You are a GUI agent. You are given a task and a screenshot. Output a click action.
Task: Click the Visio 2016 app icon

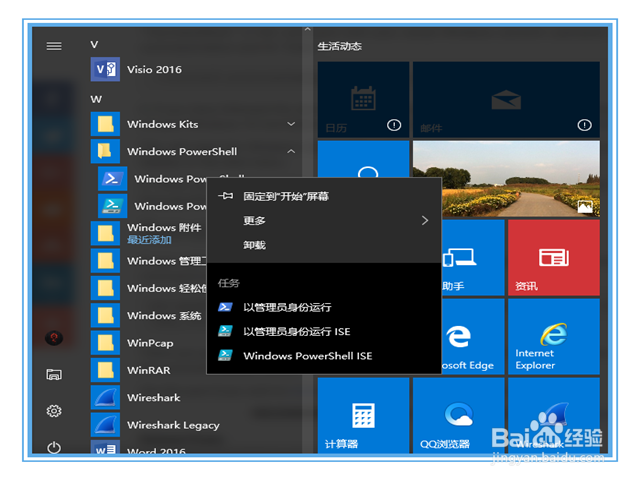(105, 69)
